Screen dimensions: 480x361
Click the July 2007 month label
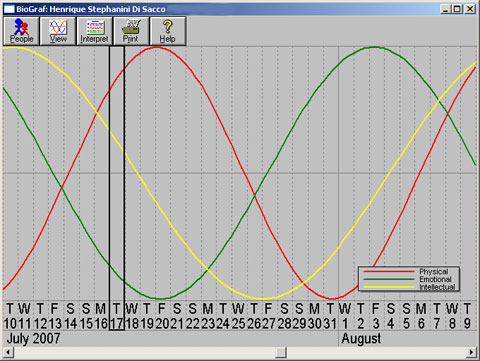(33, 339)
